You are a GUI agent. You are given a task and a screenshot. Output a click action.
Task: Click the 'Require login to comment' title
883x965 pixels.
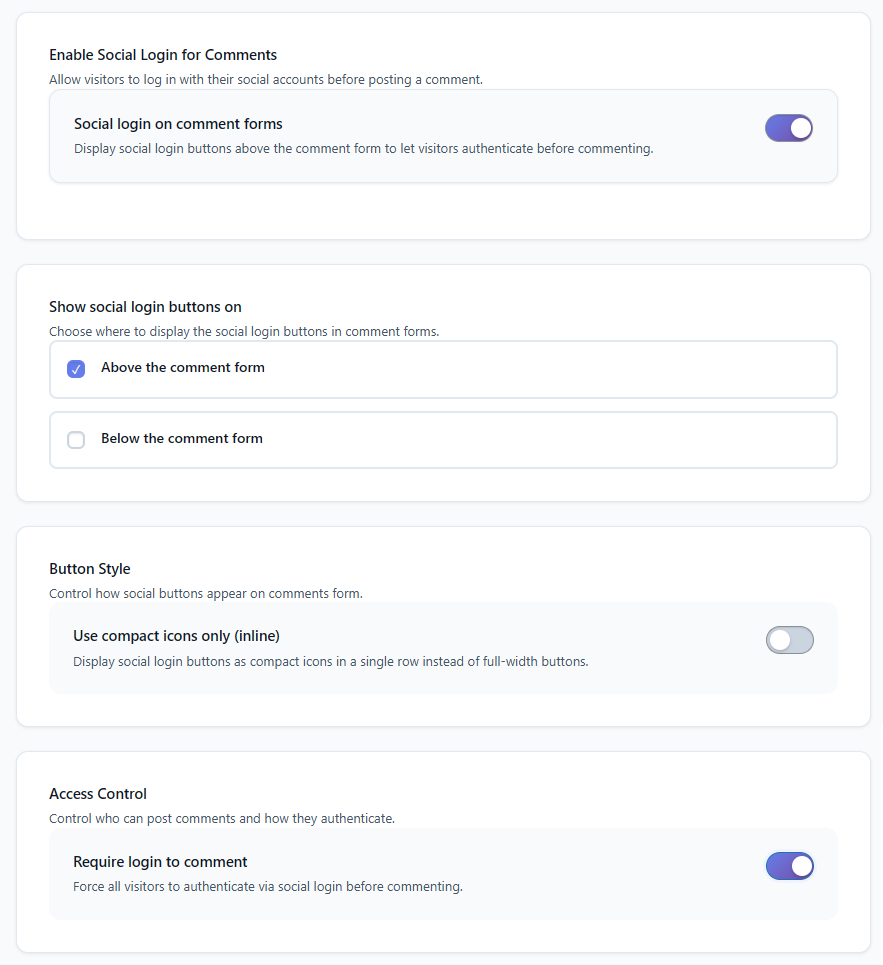click(160, 862)
